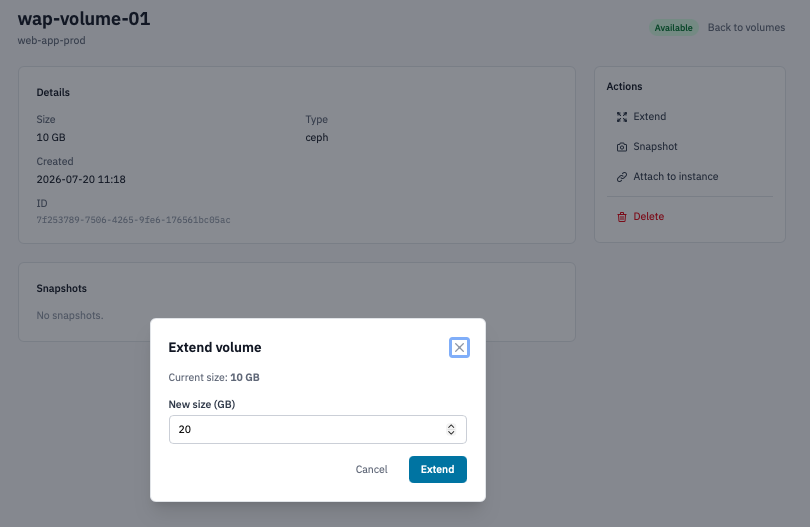The image size is (810, 527).
Task: Decrease new size with the down arrow
Action: click(x=451, y=432)
